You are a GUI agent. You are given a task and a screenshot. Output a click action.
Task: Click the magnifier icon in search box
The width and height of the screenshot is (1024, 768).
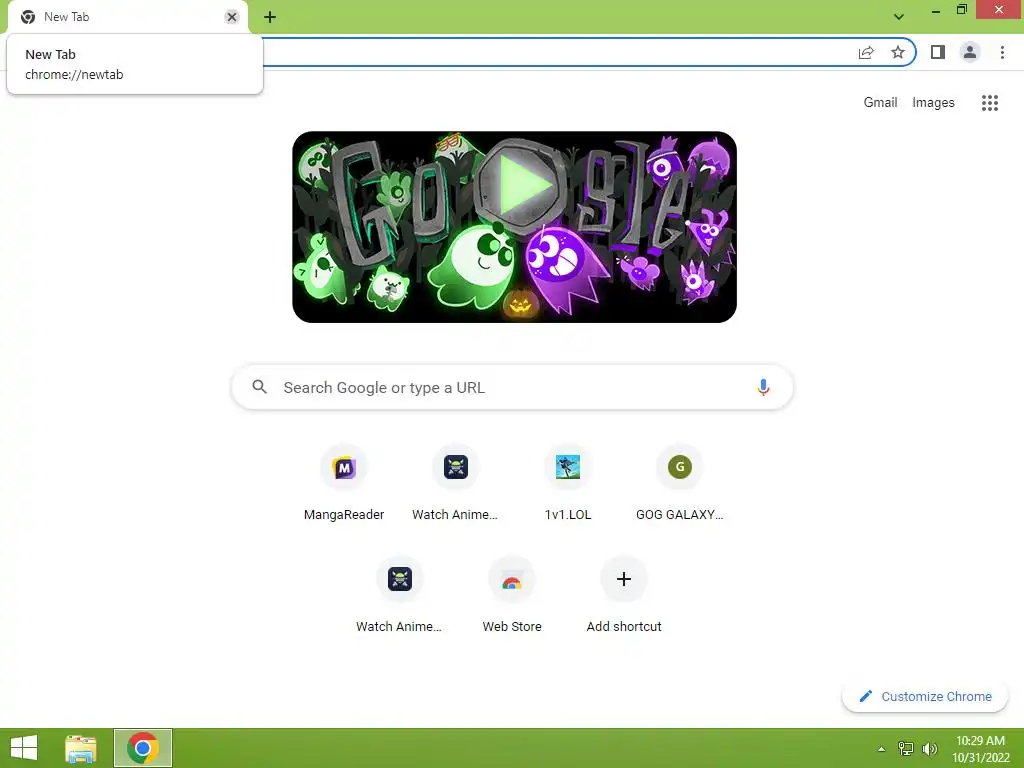pyautogui.click(x=259, y=387)
